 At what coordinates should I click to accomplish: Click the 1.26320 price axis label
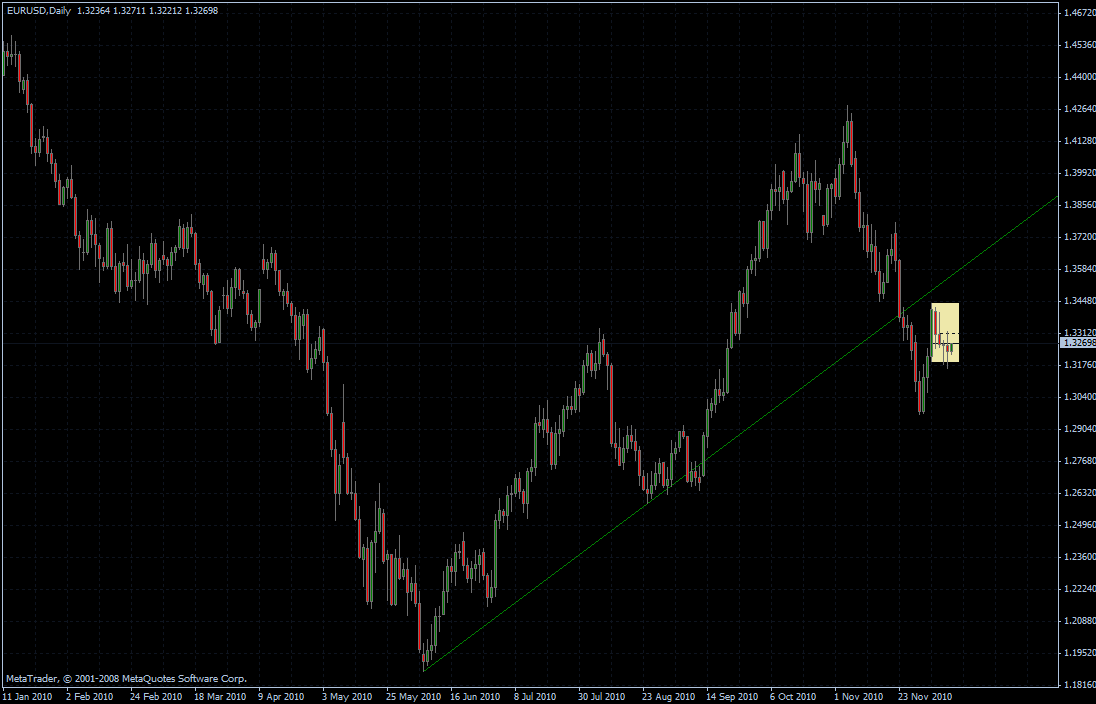click(1080, 493)
